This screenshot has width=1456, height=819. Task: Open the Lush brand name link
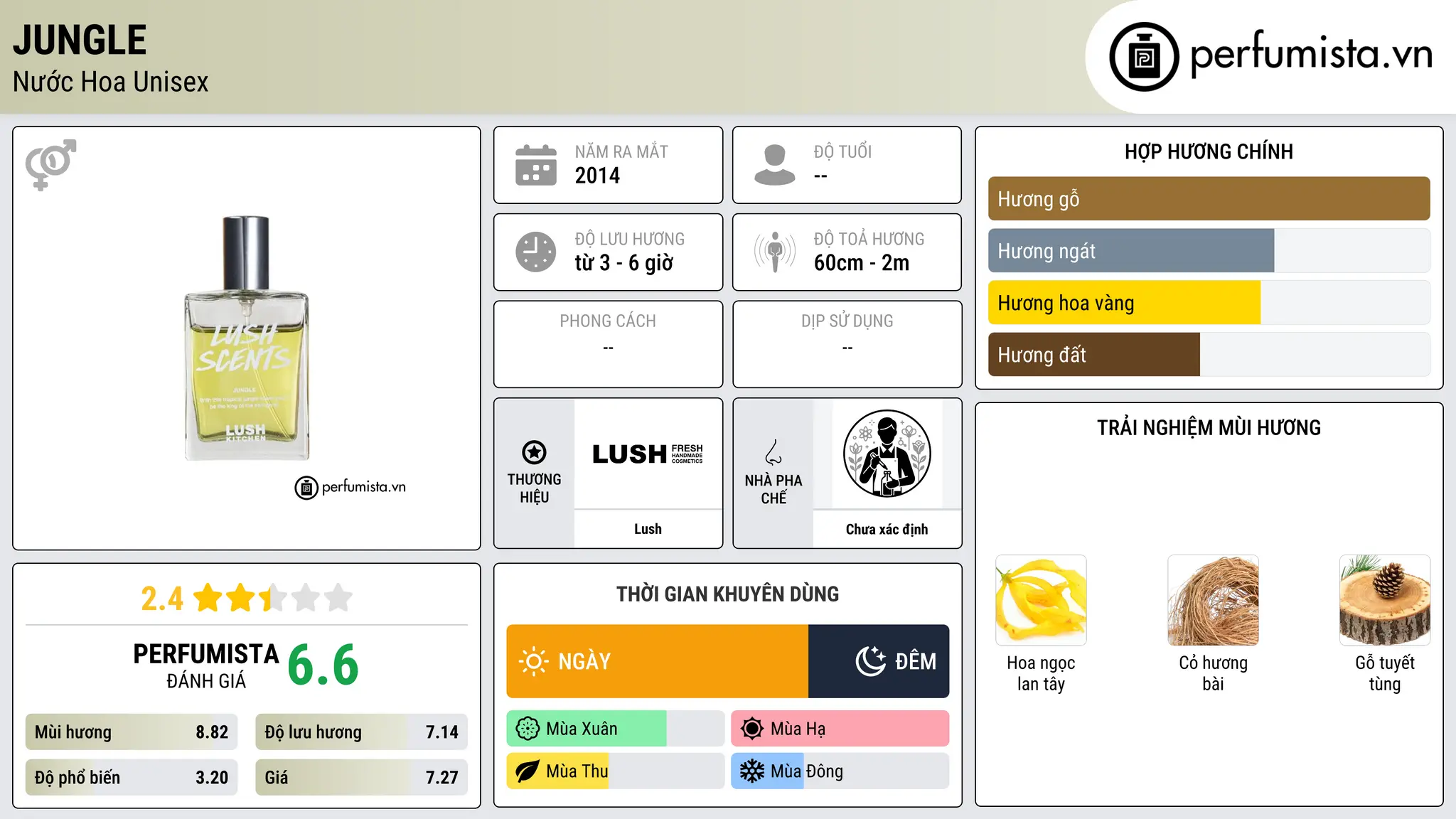(648, 529)
